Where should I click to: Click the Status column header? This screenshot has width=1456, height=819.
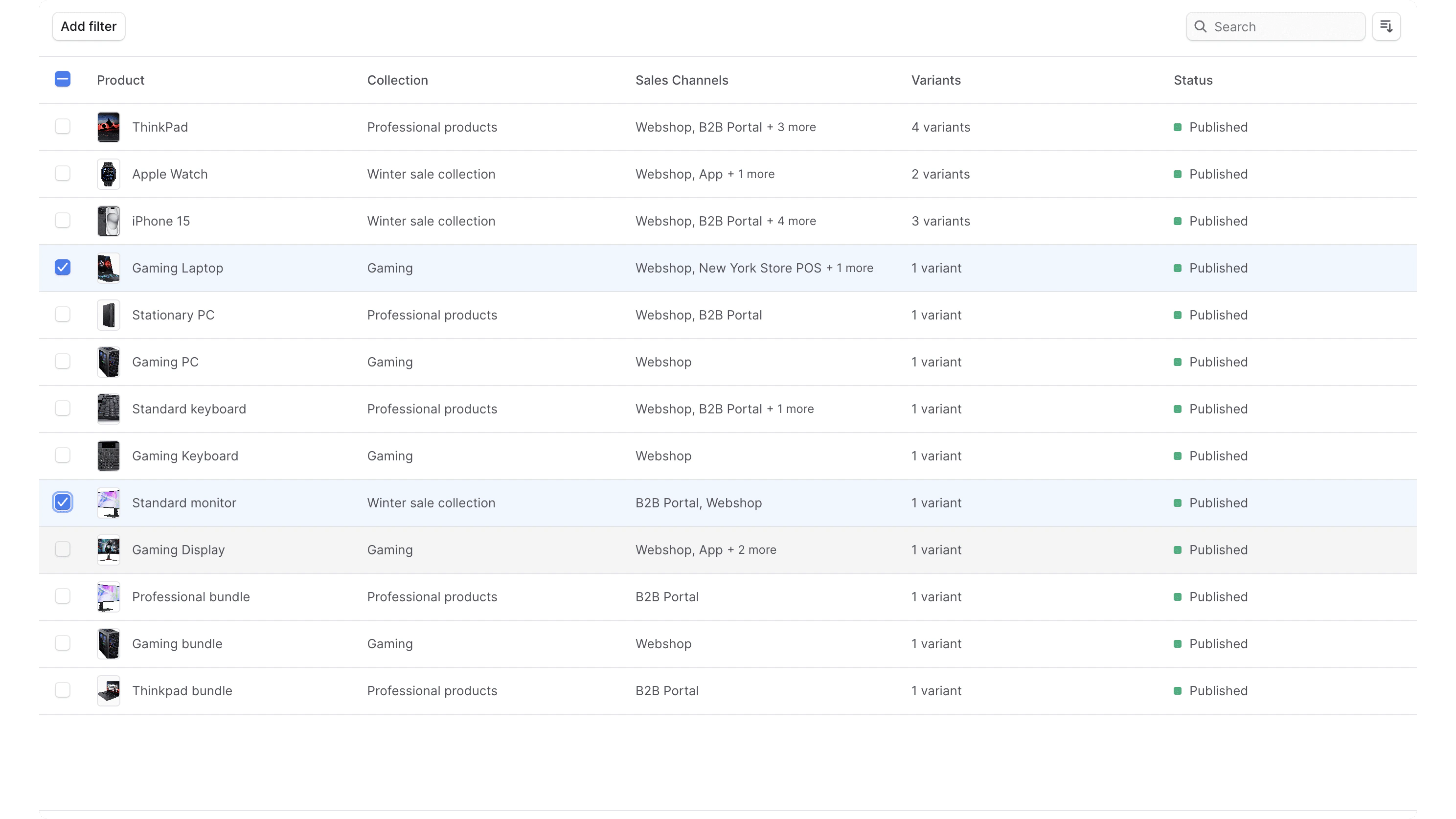click(1193, 80)
